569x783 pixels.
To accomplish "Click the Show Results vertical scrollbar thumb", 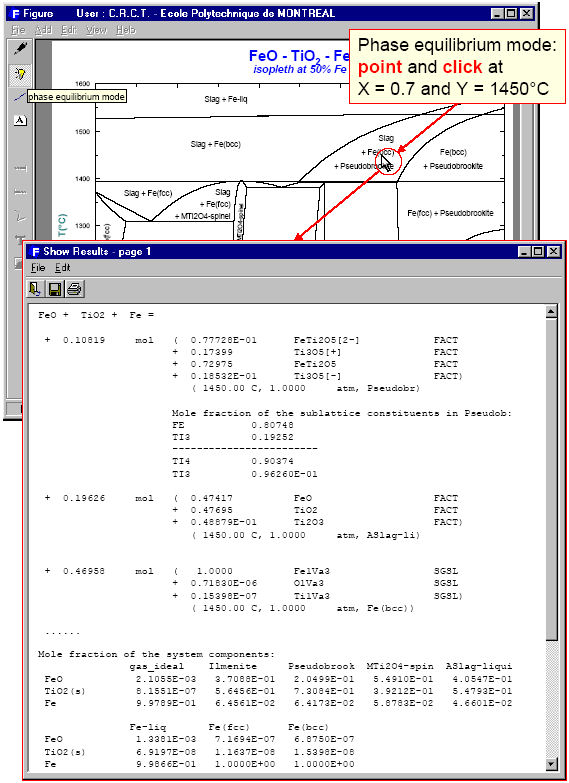I will click(552, 479).
